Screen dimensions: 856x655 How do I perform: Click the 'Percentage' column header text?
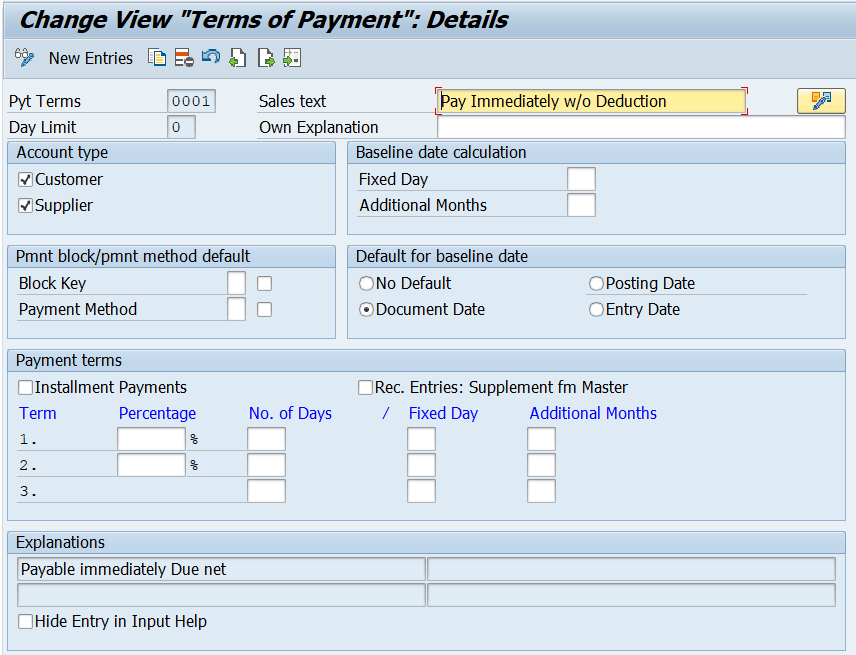pos(157,413)
